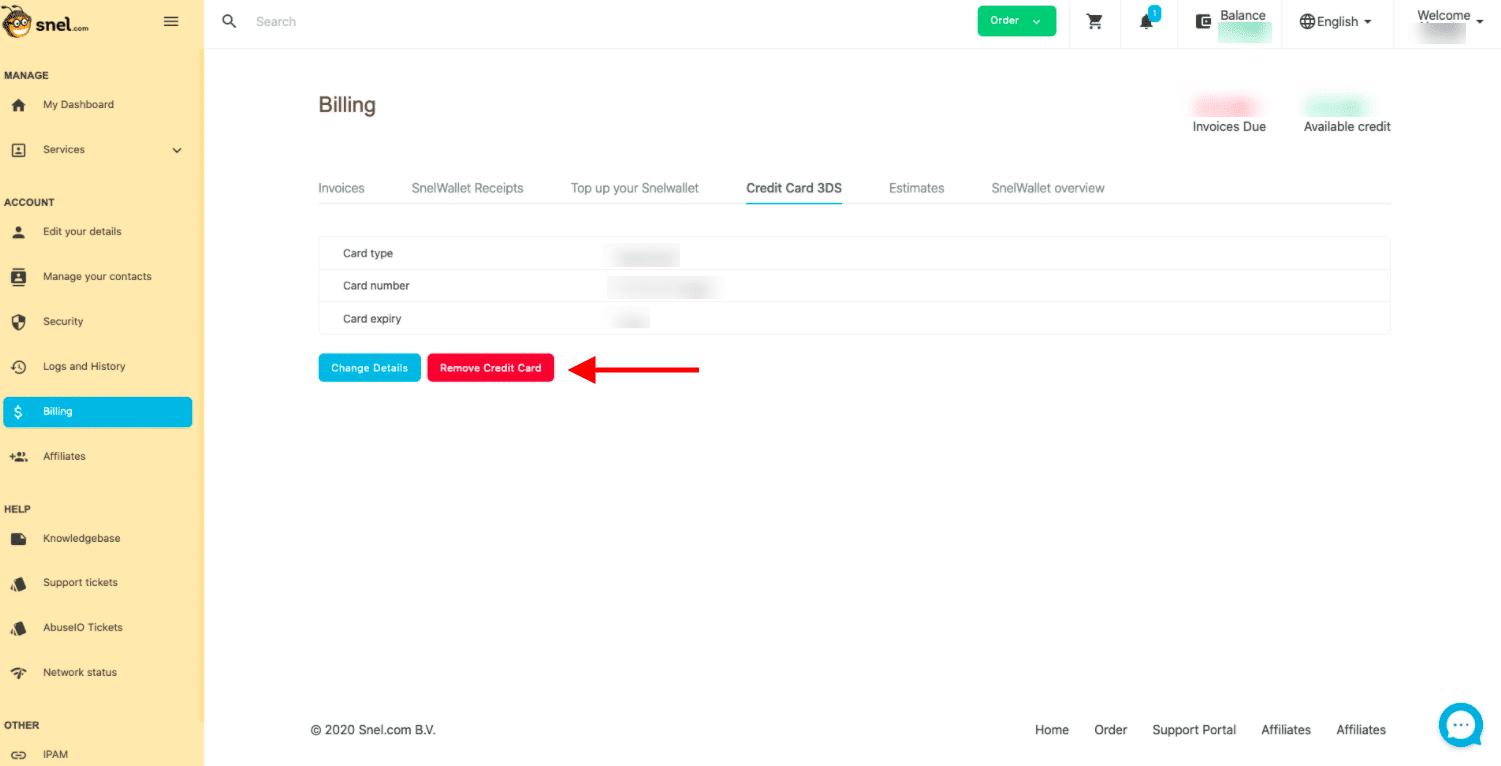Open the Welcome user dropdown
This screenshot has width=1501, height=766.
[1449, 23]
